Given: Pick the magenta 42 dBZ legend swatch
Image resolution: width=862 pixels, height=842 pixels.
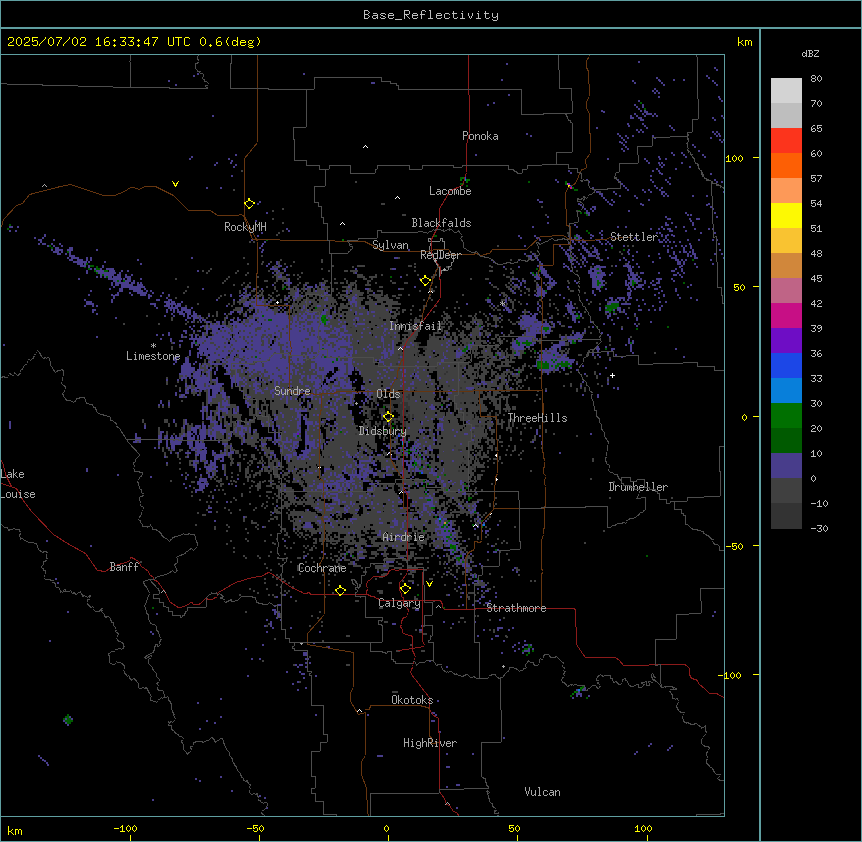Looking at the screenshot, I should [x=786, y=315].
